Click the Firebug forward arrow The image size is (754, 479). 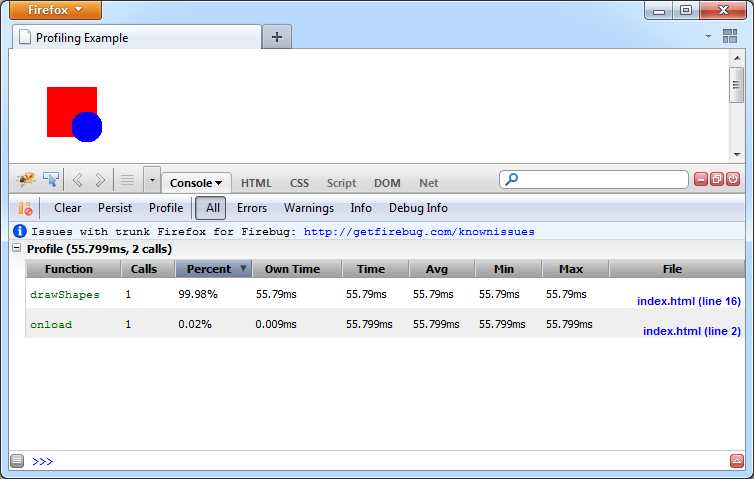100,180
